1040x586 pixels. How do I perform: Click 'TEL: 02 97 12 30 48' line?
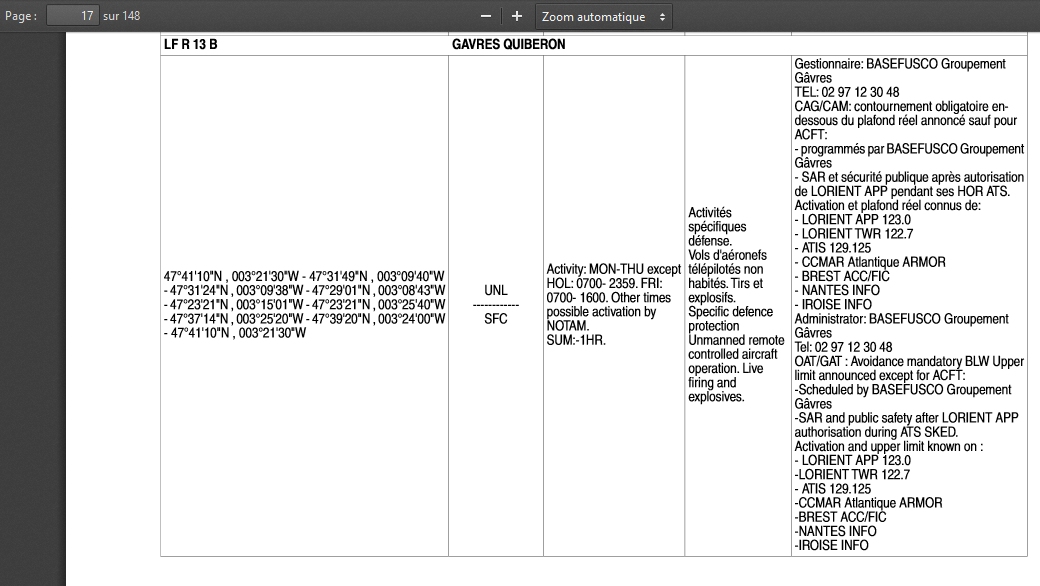click(847, 92)
